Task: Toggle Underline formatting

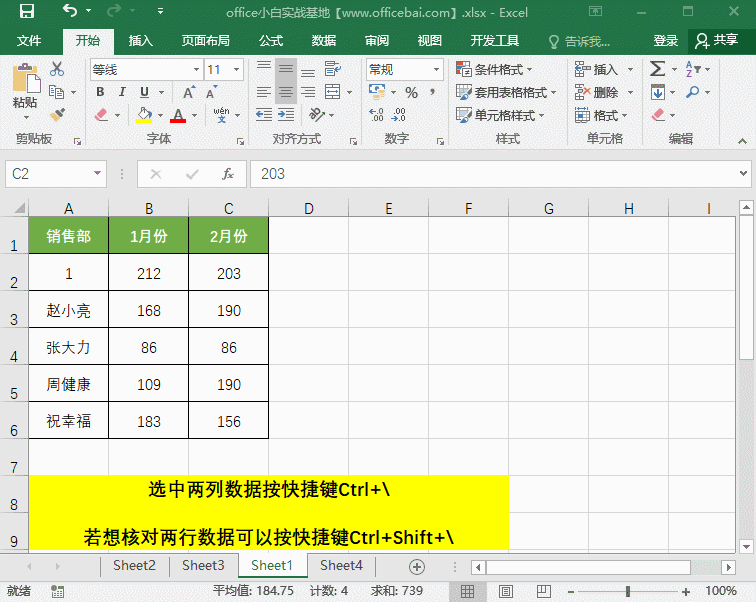Action: 144,92
